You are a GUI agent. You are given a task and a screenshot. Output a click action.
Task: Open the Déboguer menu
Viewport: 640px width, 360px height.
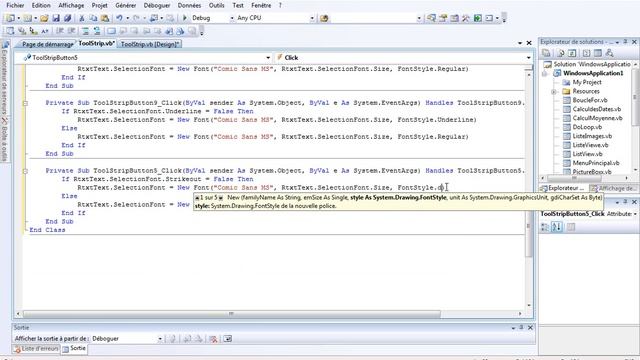click(x=157, y=5)
